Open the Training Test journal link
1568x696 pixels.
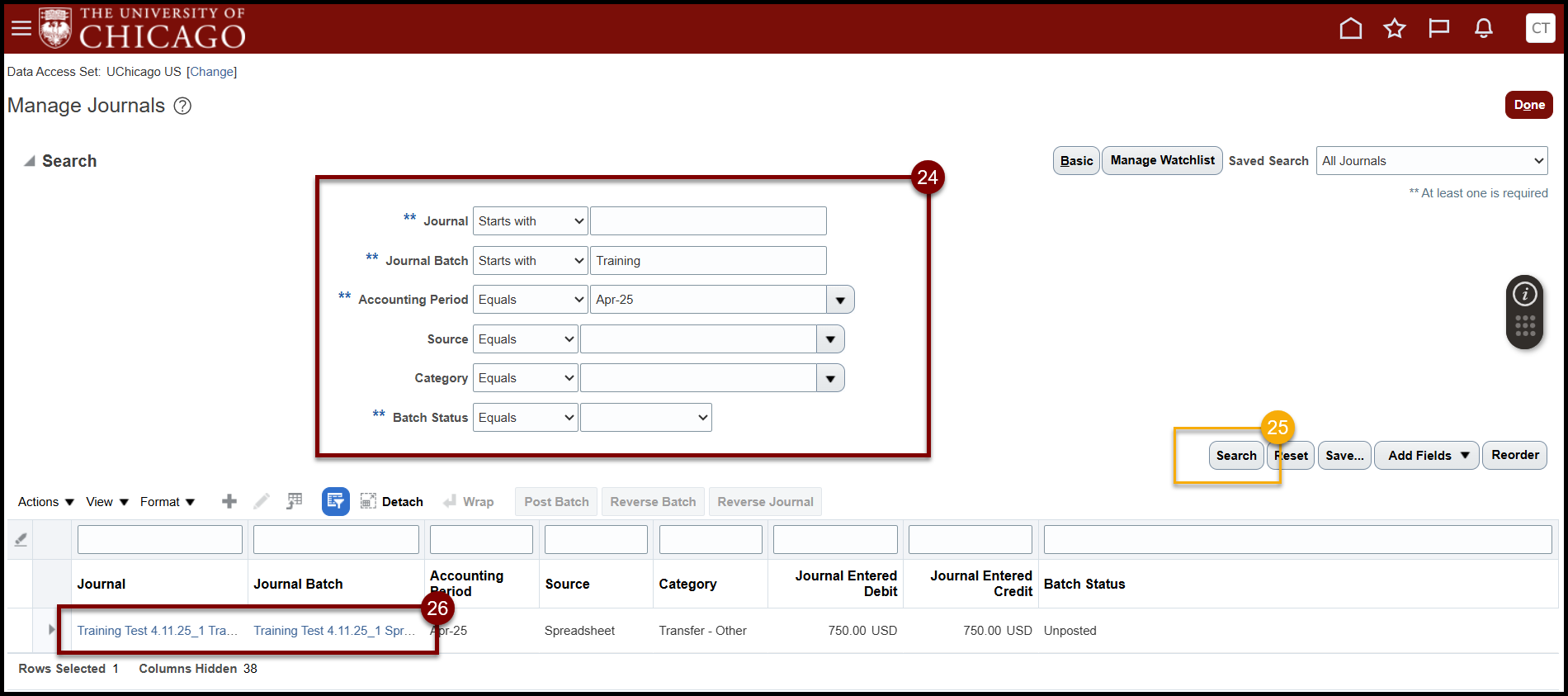157,631
